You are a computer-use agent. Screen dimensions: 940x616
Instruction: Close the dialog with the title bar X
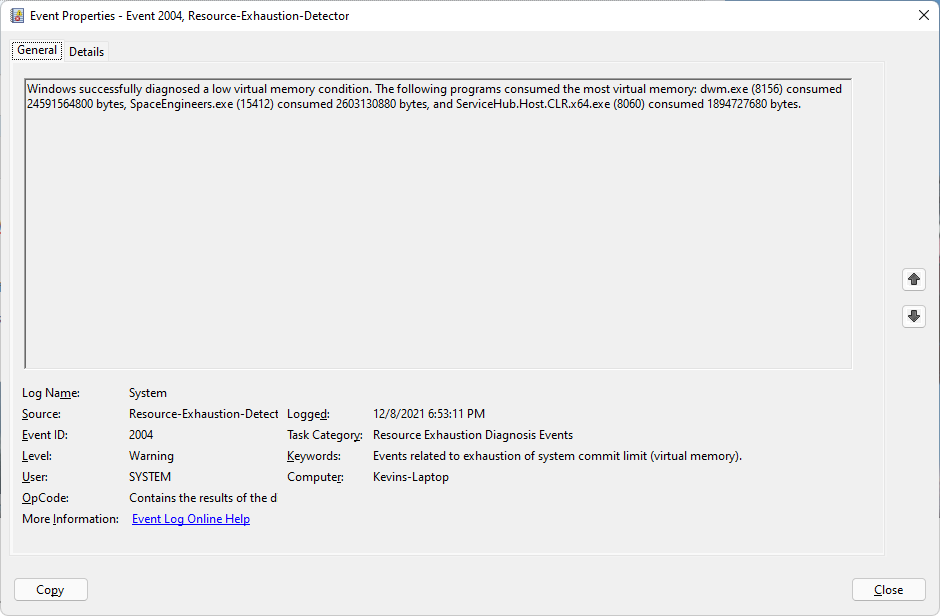[x=922, y=16]
